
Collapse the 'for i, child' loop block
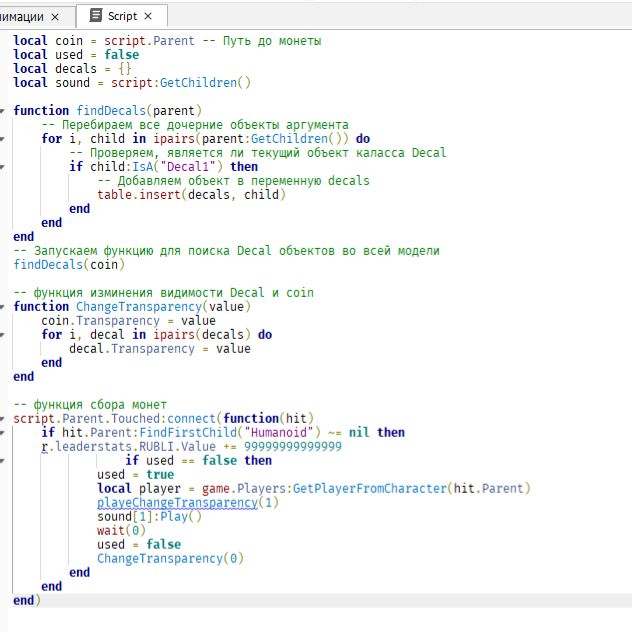tap(4, 139)
